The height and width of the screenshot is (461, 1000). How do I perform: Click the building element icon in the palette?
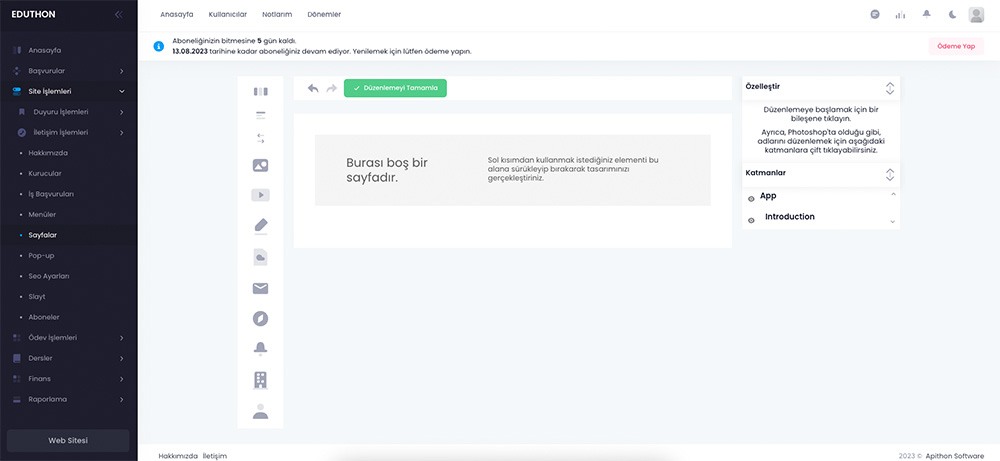(x=260, y=380)
